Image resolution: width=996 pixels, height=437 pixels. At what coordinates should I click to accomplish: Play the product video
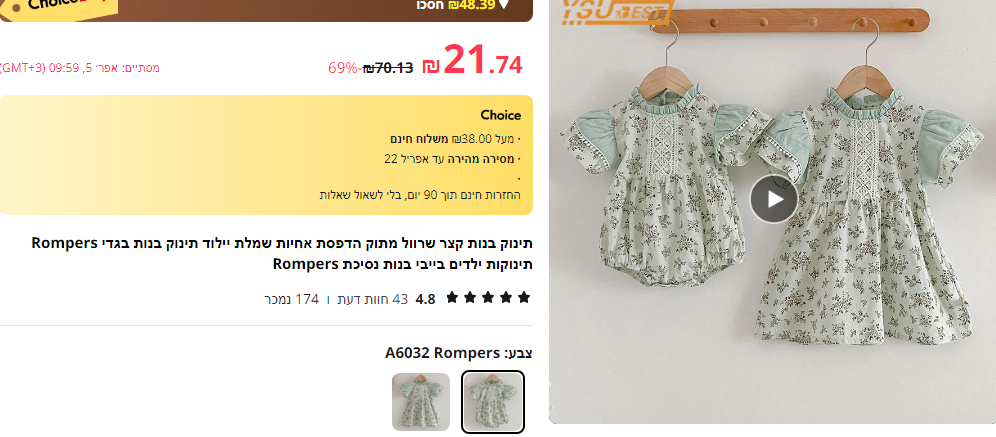click(773, 199)
